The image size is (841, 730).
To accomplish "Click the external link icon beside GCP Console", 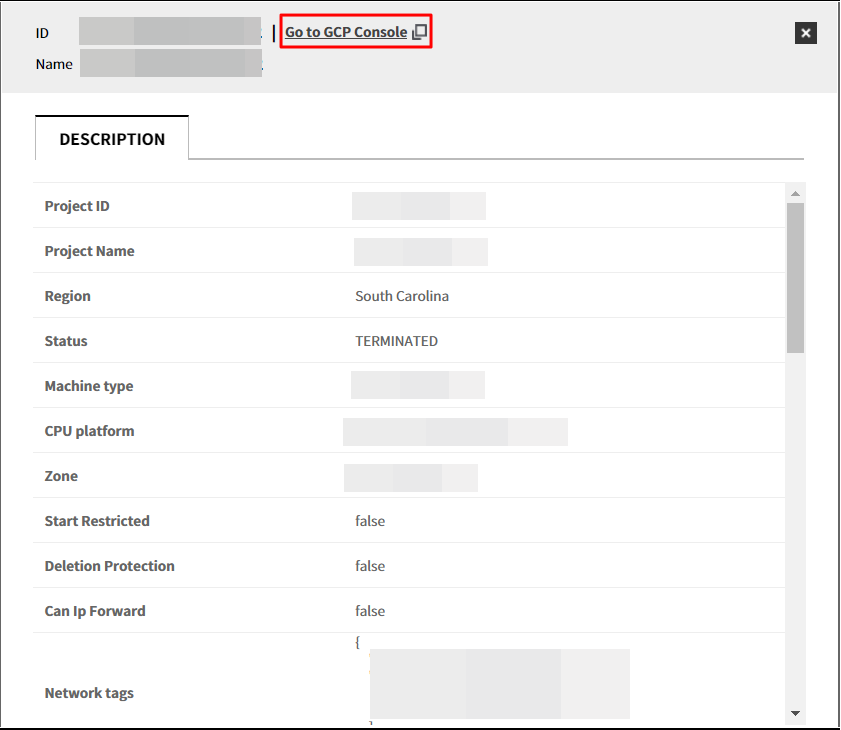I will coord(420,32).
